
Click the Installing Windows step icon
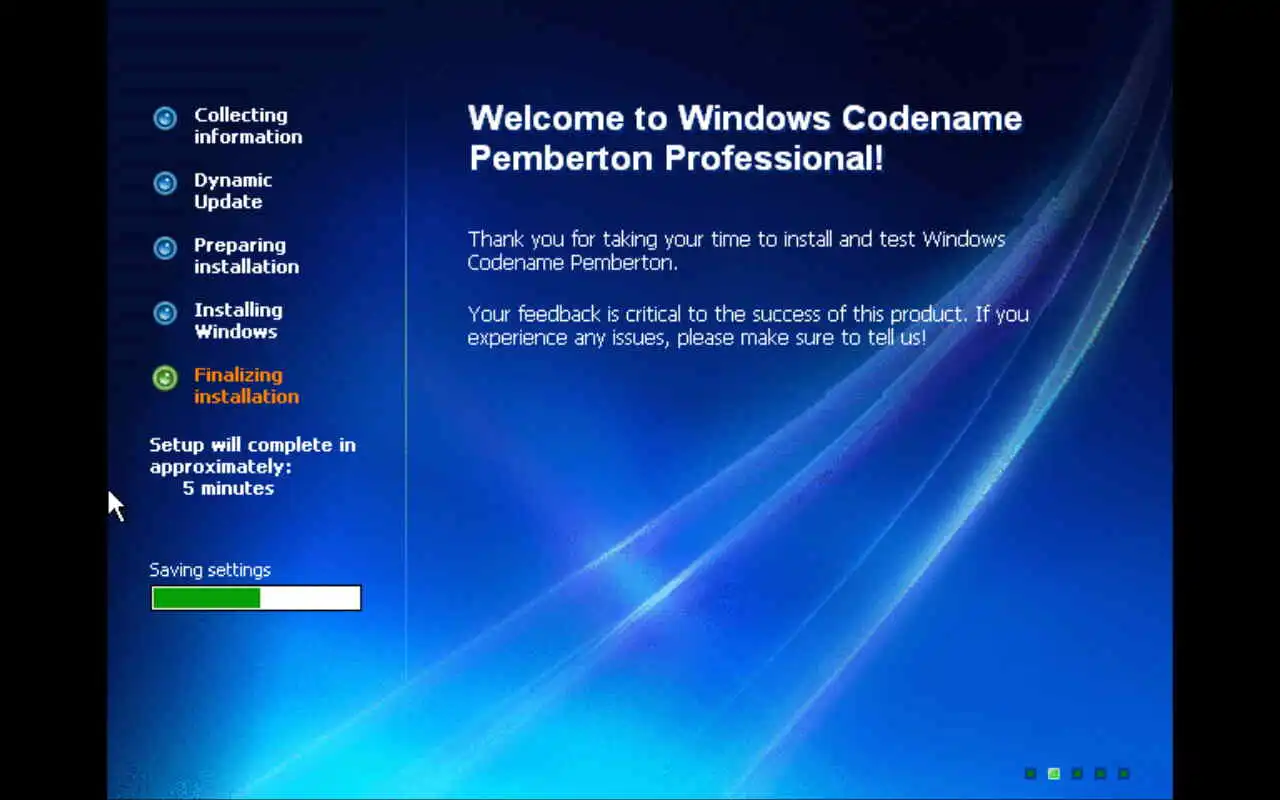[x=165, y=314]
